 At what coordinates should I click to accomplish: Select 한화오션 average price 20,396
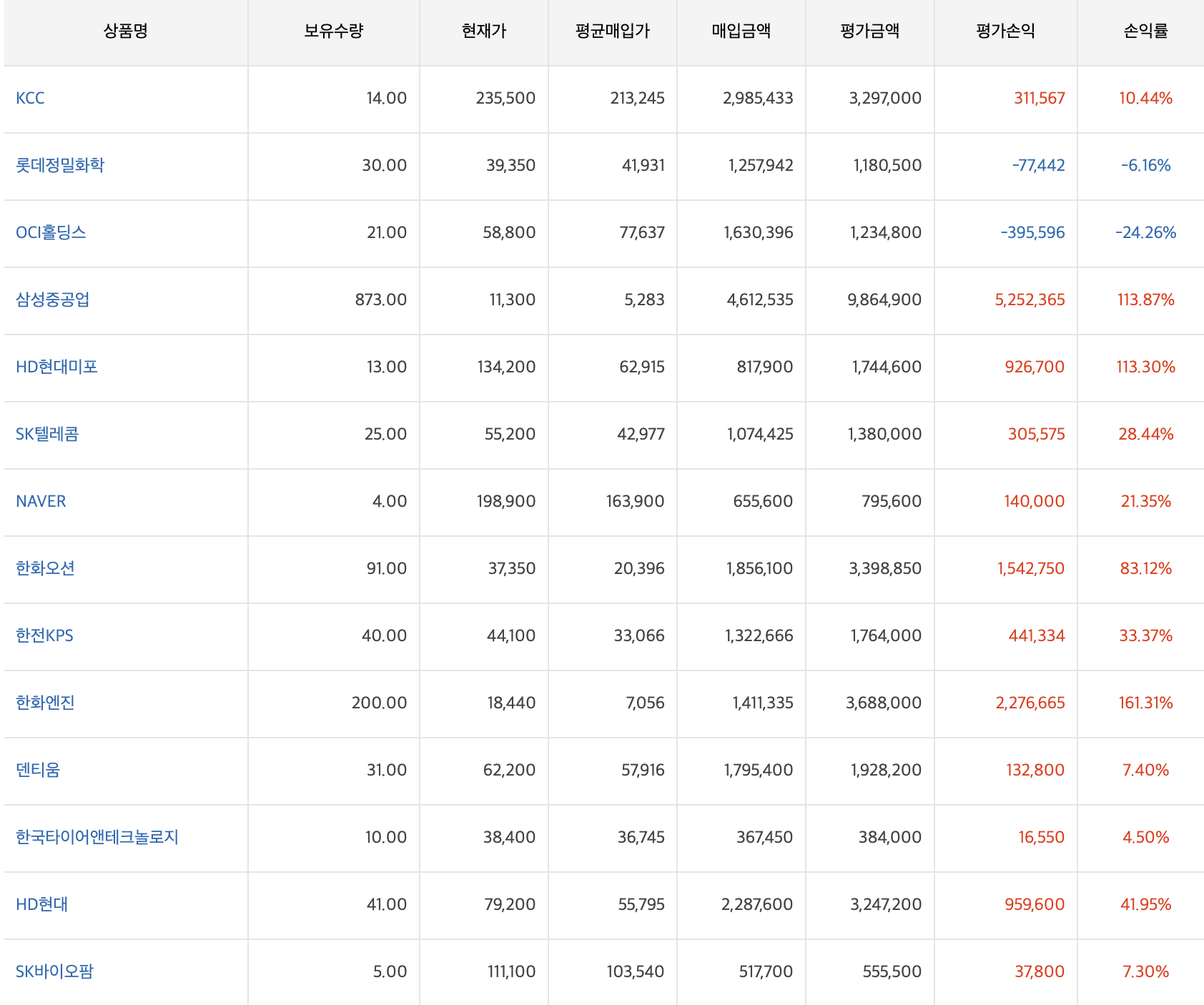coord(640,569)
